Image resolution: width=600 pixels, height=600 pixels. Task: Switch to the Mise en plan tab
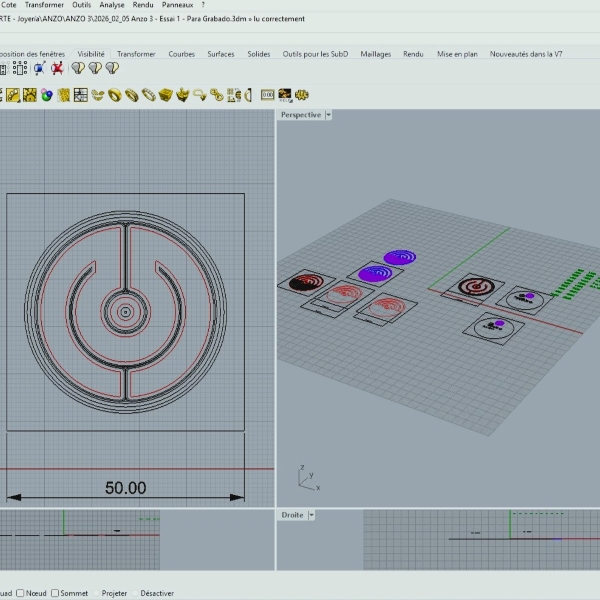(x=457, y=54)
